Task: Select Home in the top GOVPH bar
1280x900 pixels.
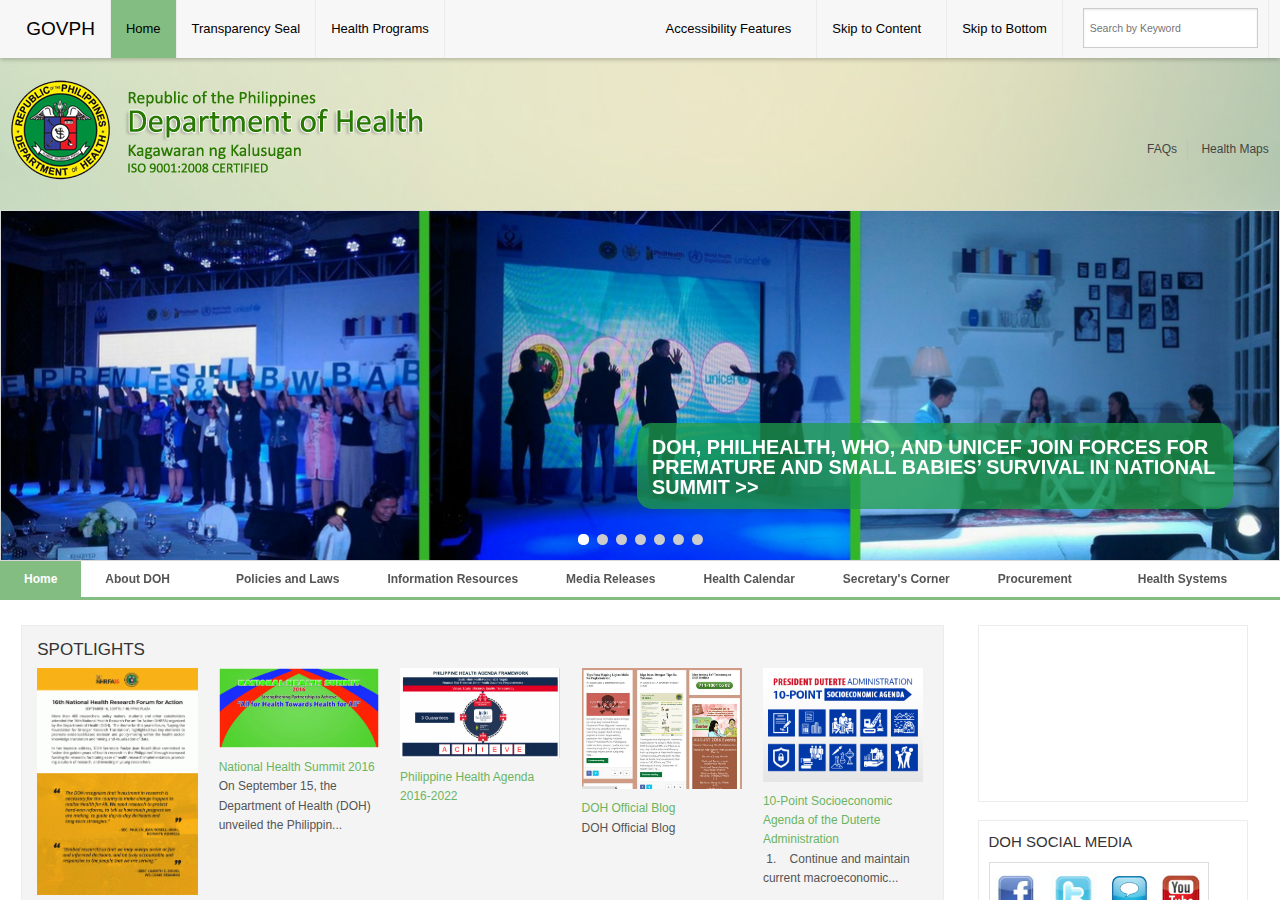Action: click(144, 29)
